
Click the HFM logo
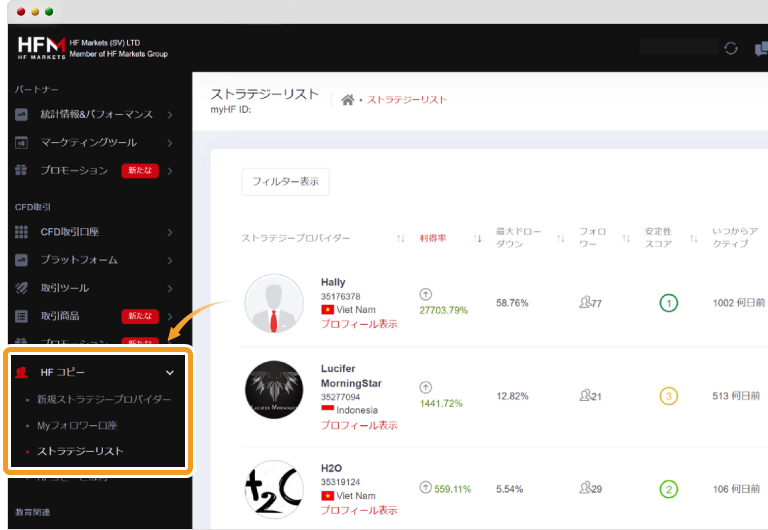(42, 48)
